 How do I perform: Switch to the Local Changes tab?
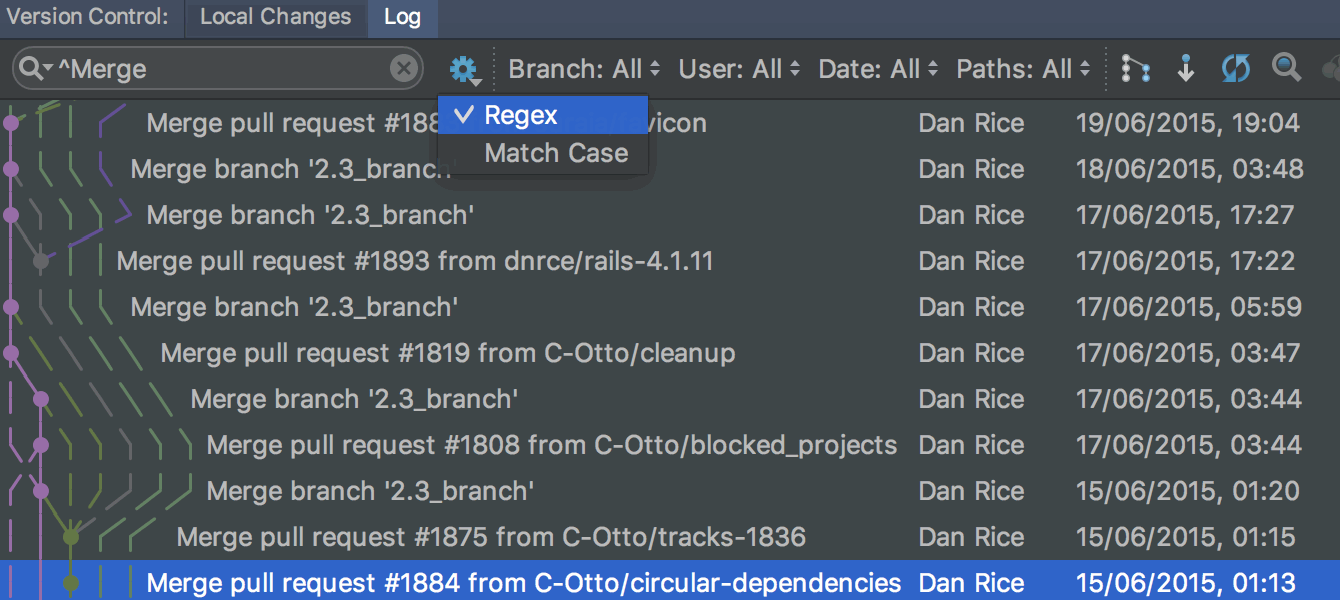(x=275, y=17)
